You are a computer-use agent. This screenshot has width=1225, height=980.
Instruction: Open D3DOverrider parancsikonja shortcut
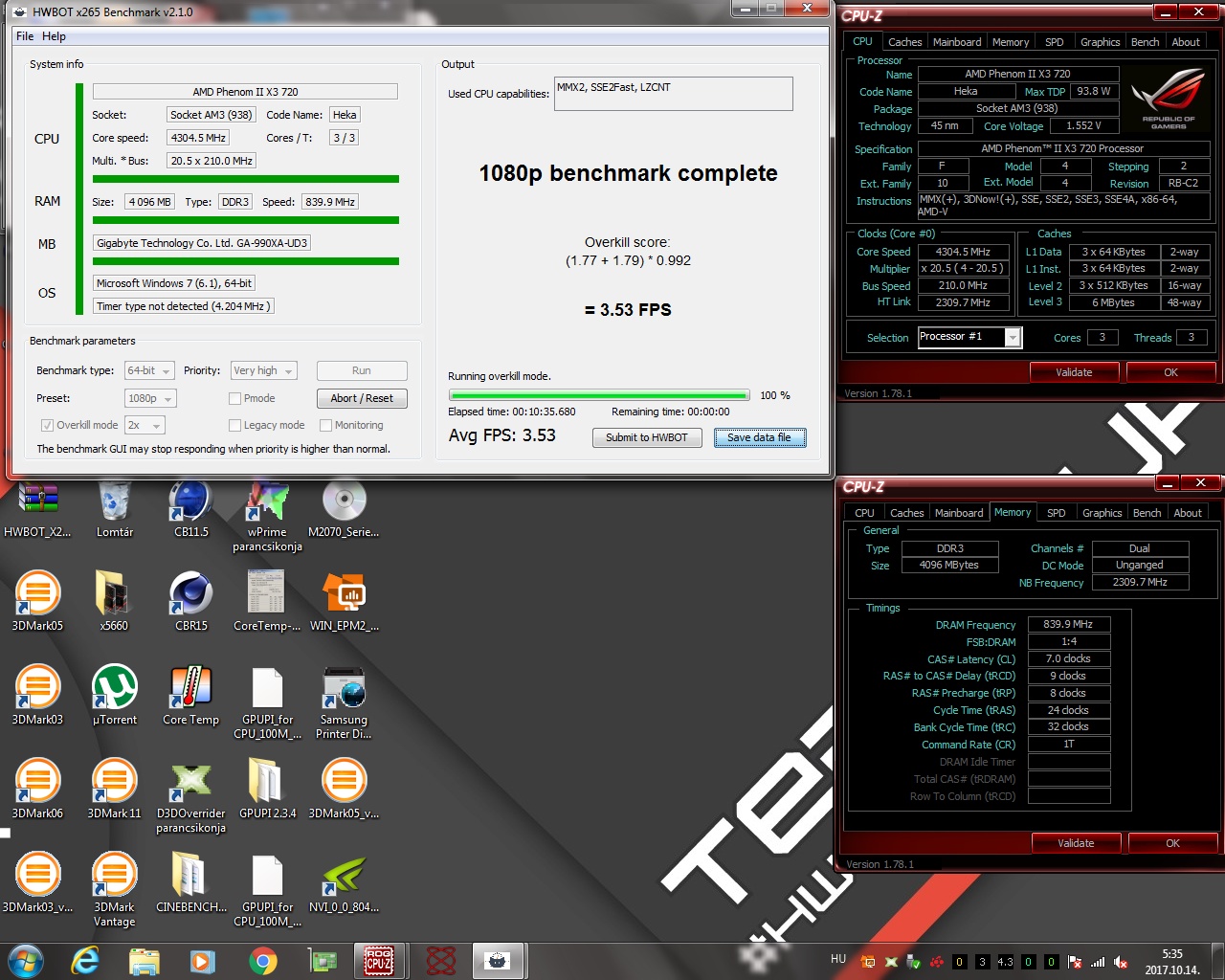coord(191,796)
